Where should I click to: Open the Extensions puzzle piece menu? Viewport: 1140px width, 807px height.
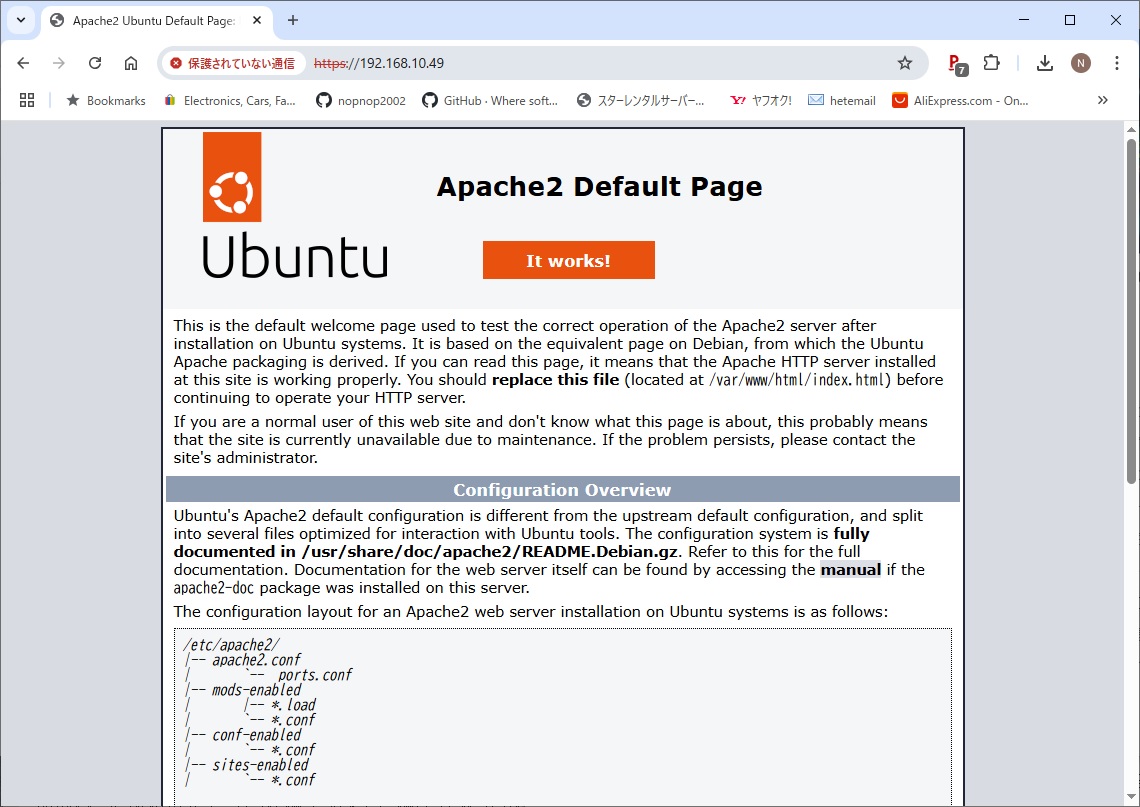(x=992, y=63)
